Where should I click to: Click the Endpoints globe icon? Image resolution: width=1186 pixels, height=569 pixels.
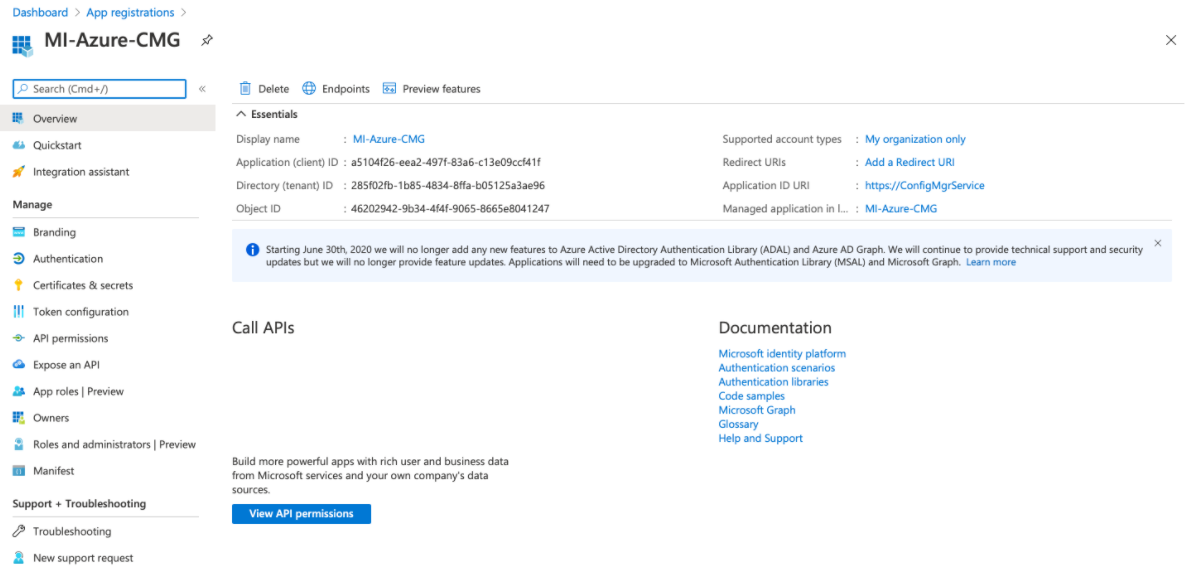[309, 89]
